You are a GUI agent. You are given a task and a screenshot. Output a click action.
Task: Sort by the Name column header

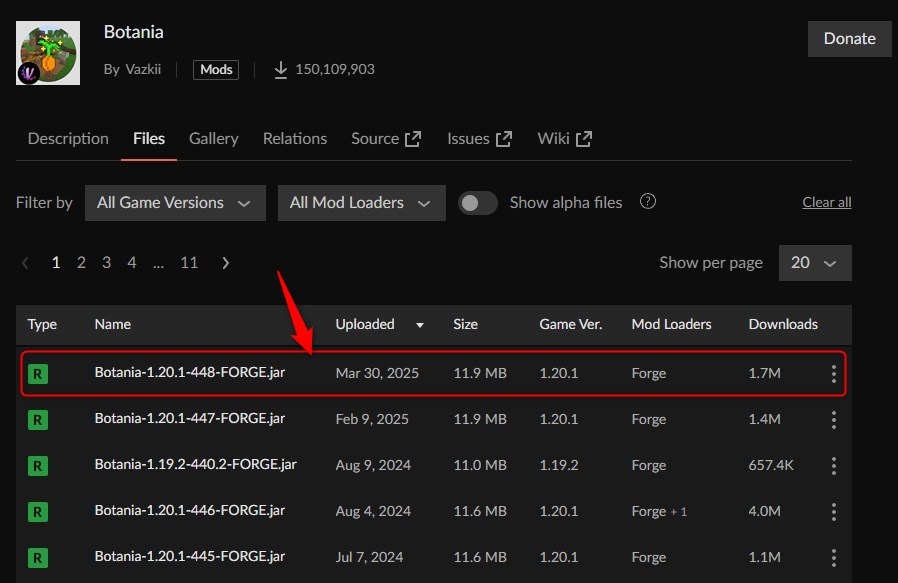113,324
